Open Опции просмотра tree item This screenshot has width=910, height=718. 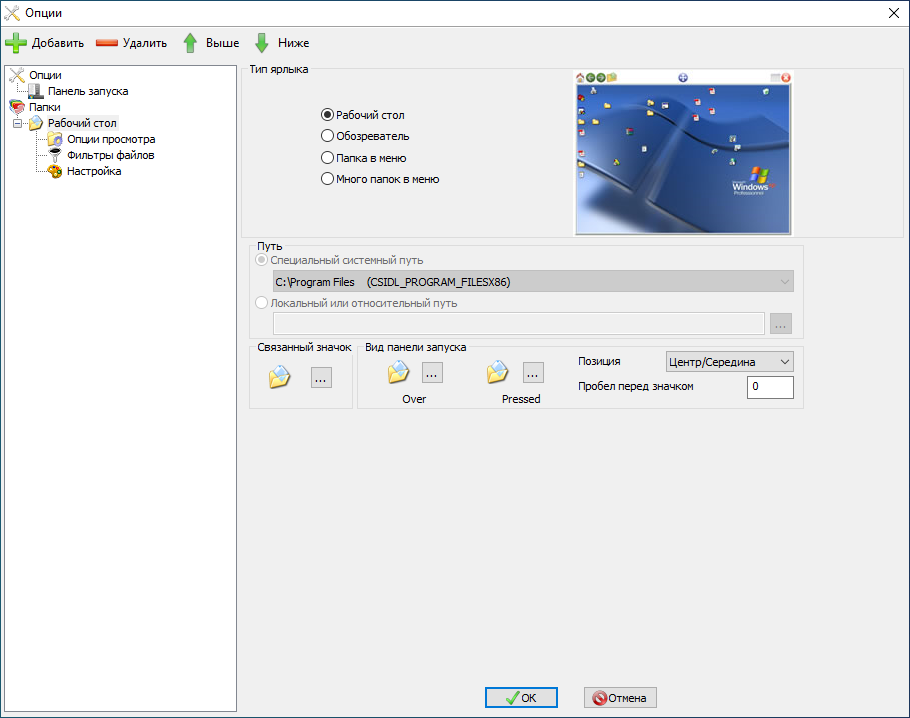tap(111, 139)
